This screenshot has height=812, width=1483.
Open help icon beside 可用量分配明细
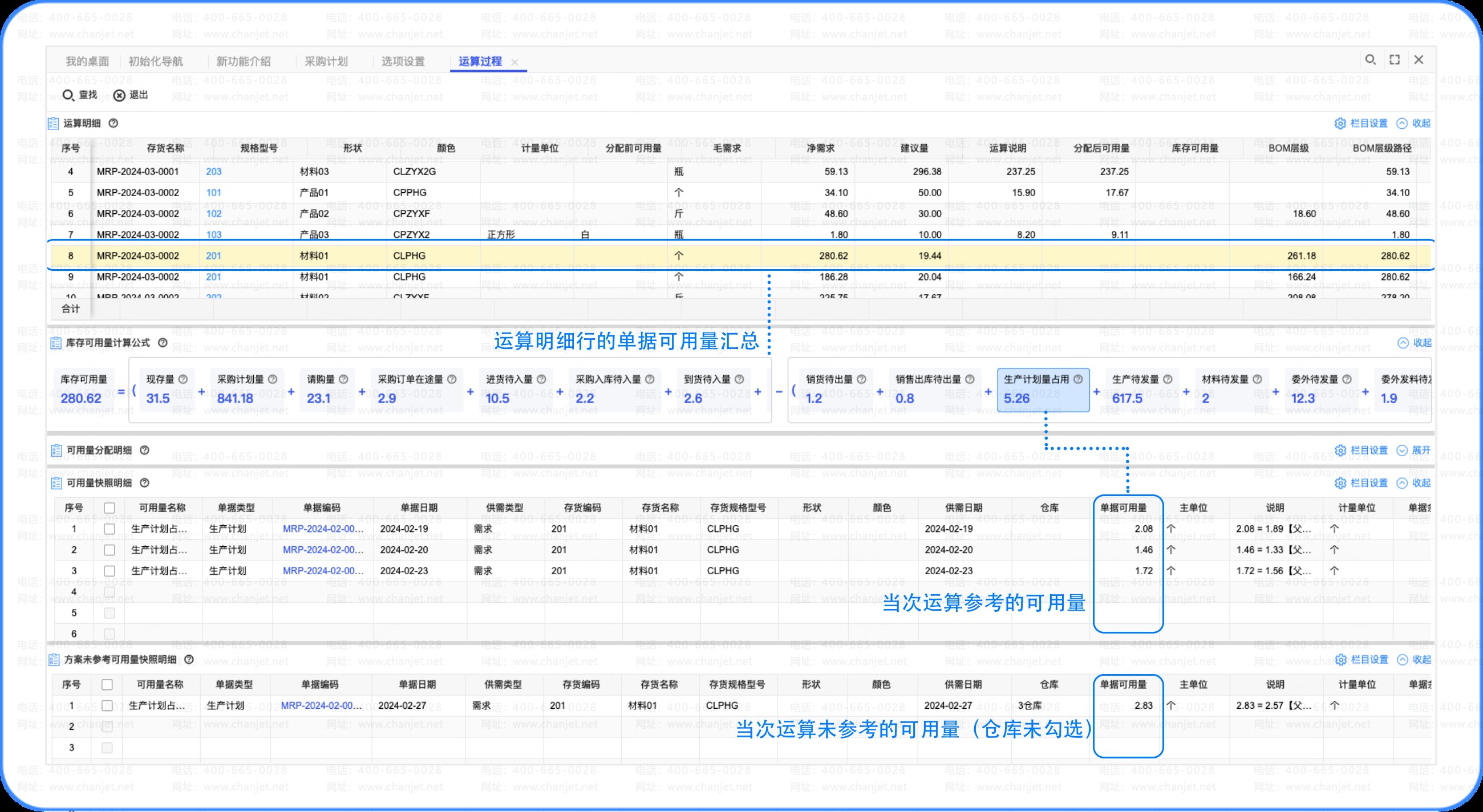145,450
